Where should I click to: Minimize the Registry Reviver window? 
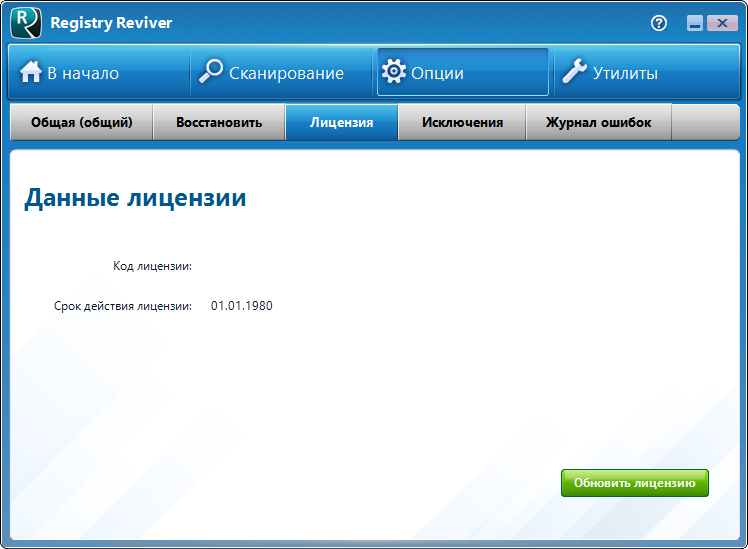[x=695, y=23]
